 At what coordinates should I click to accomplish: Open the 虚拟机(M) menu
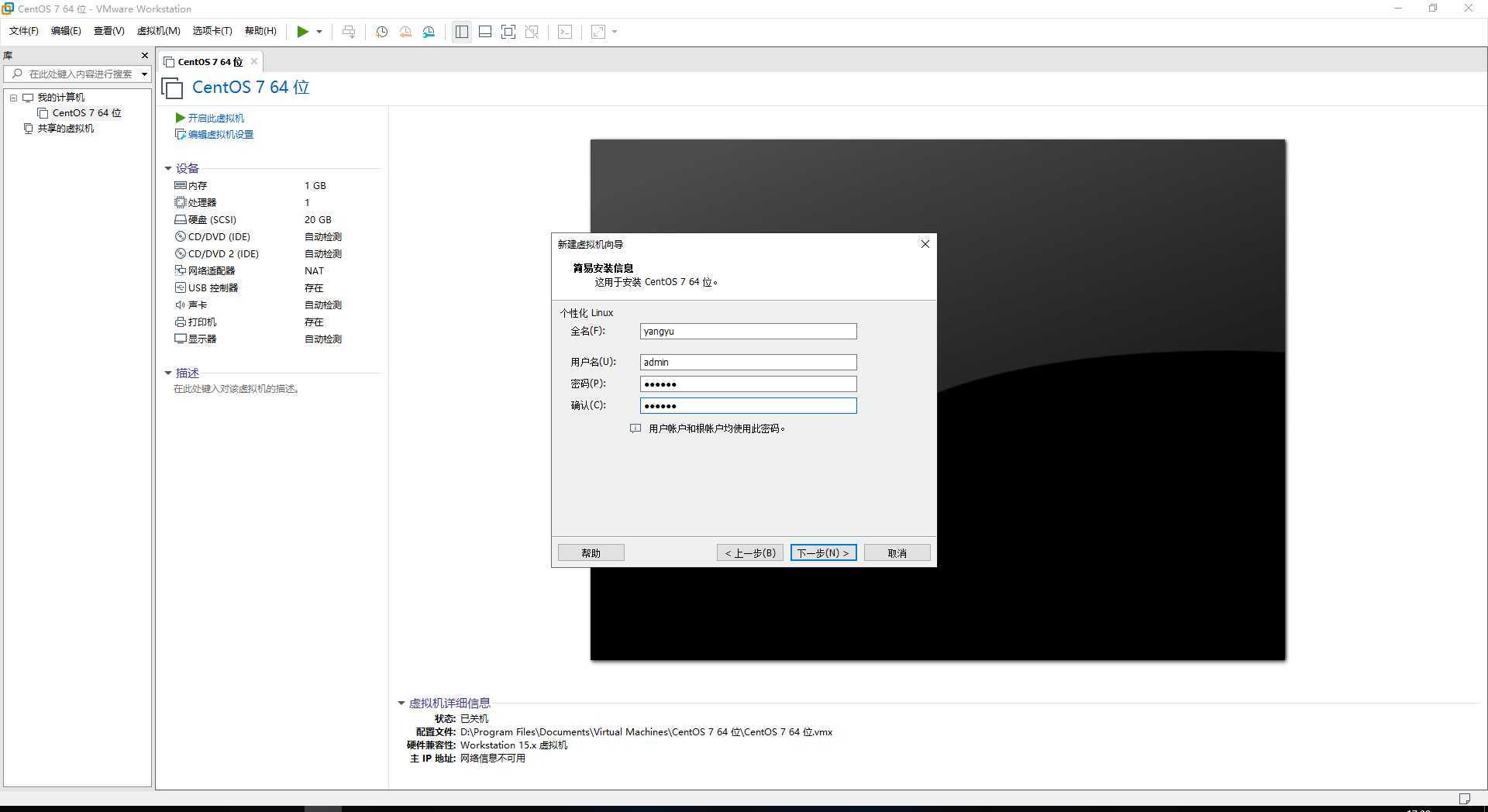158,31
